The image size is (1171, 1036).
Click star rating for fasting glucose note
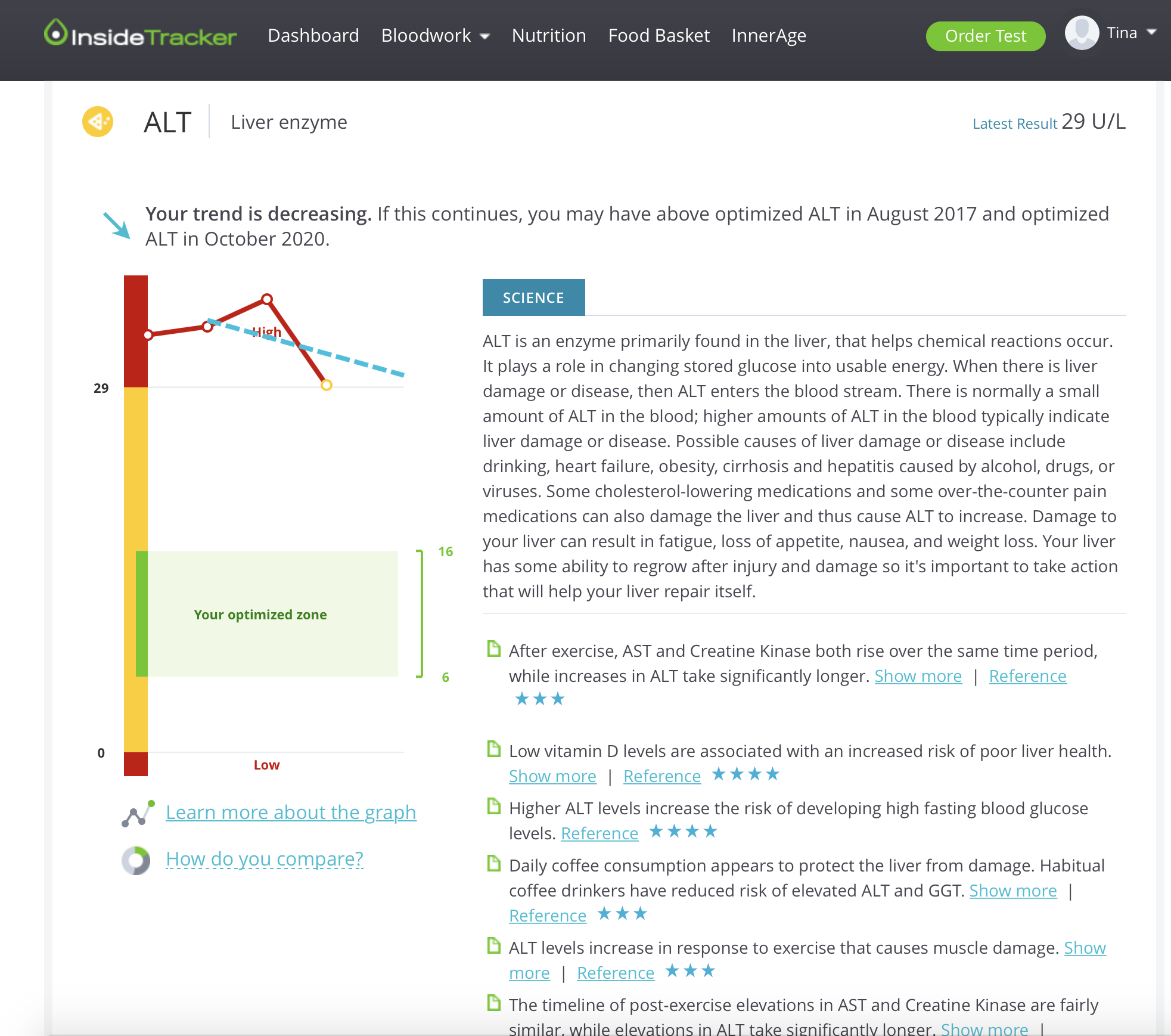[x=683, y=831]
